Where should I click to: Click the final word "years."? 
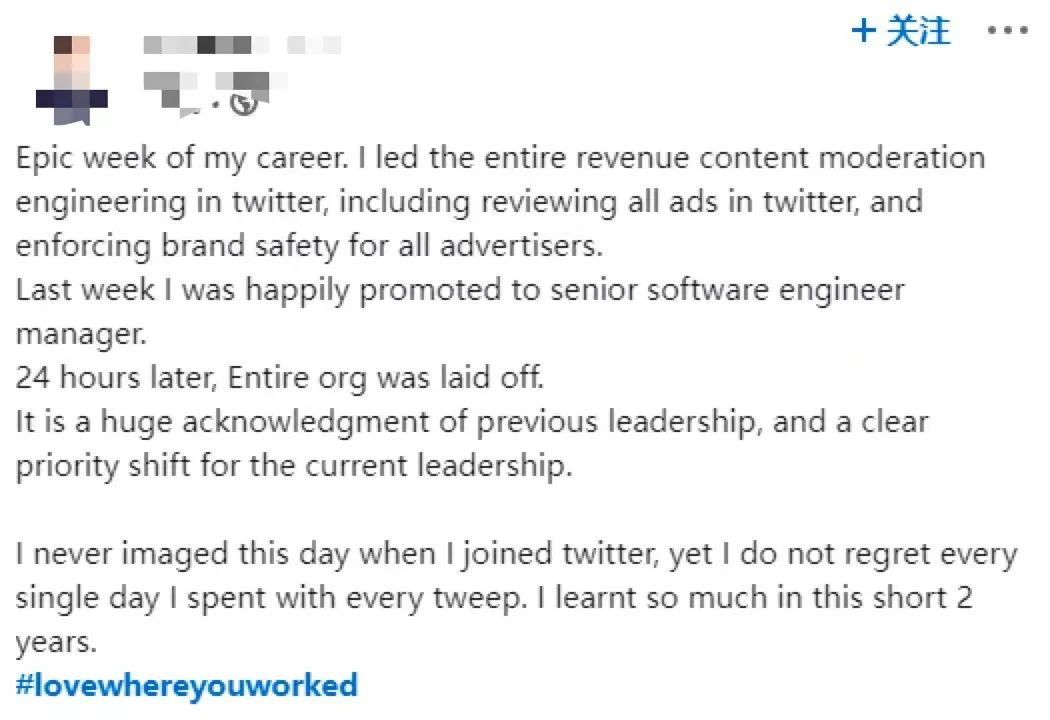56,641
